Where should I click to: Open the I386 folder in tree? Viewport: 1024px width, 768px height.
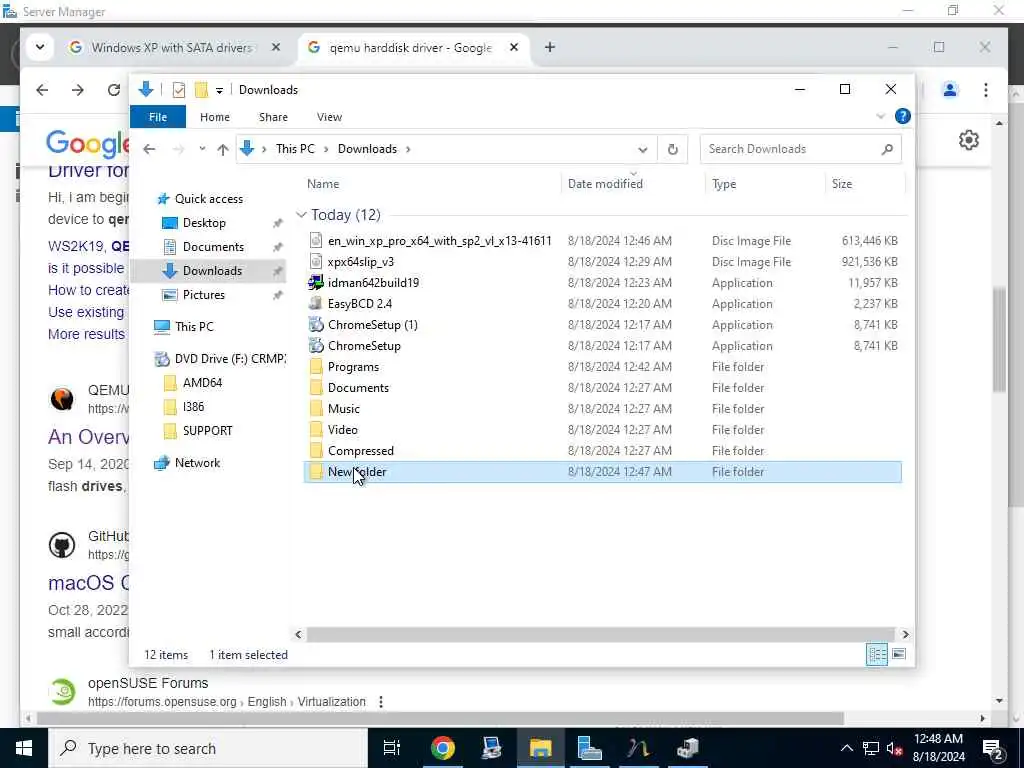coord(193,407)
